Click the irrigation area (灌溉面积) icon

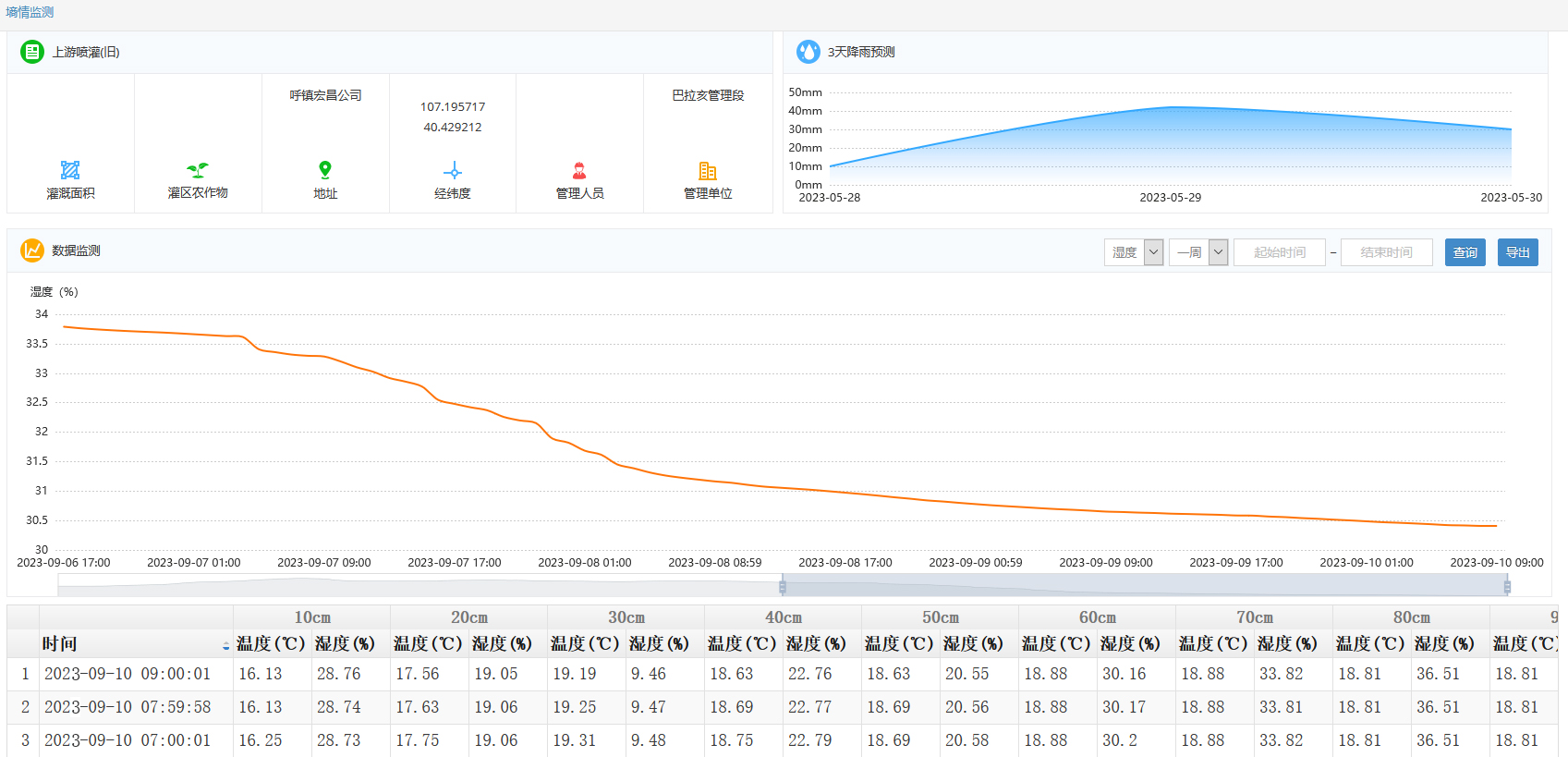pyautogui.click(x=70, y=170)
